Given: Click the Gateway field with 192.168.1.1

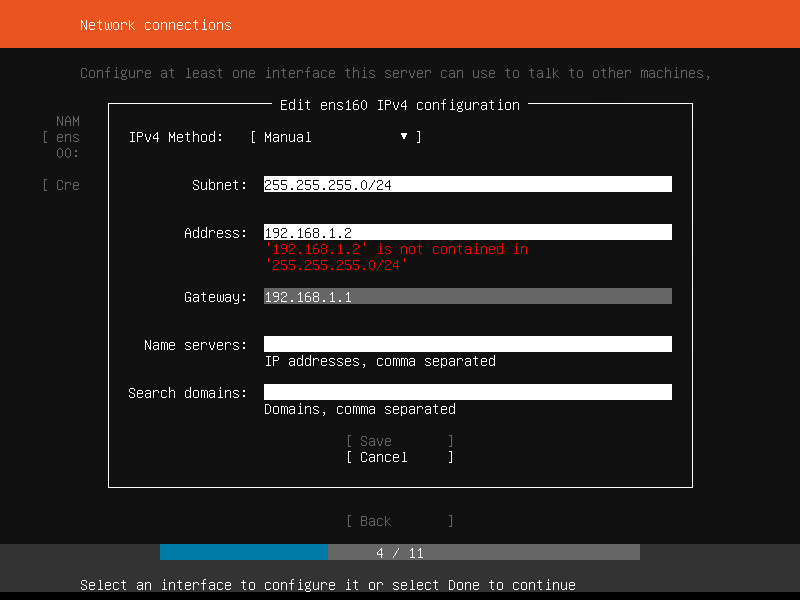Looking at the screenshot, I should (x=465, y=295).
